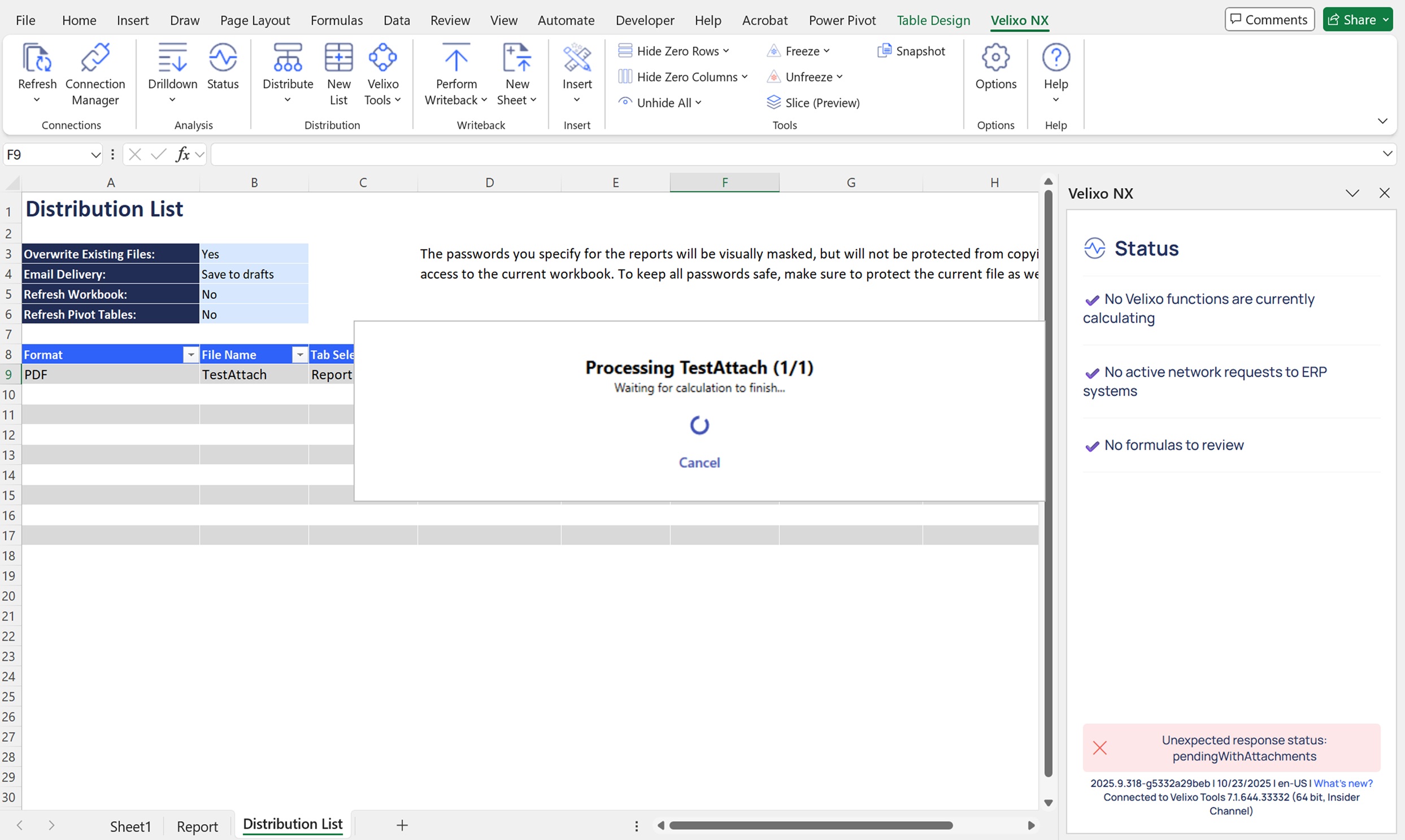Cancel the TestAttach processing
Screen dimensions: 1405x840
pos(699,463)
